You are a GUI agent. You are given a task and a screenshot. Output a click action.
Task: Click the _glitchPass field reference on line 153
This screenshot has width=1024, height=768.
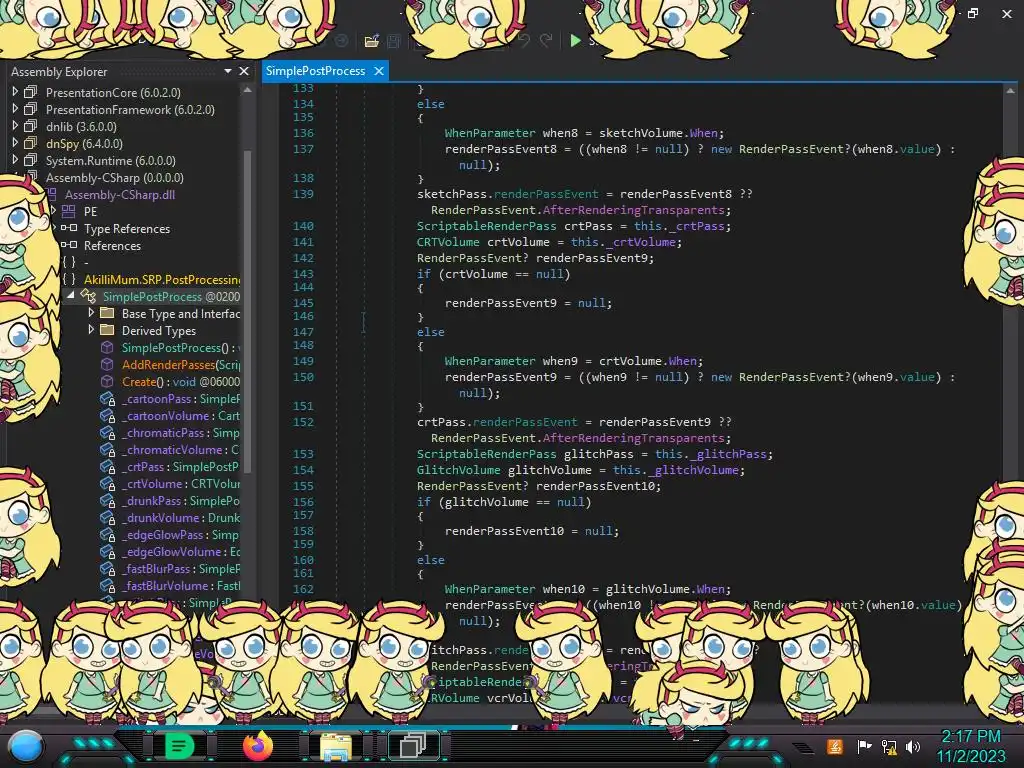(x=729, y=454)
